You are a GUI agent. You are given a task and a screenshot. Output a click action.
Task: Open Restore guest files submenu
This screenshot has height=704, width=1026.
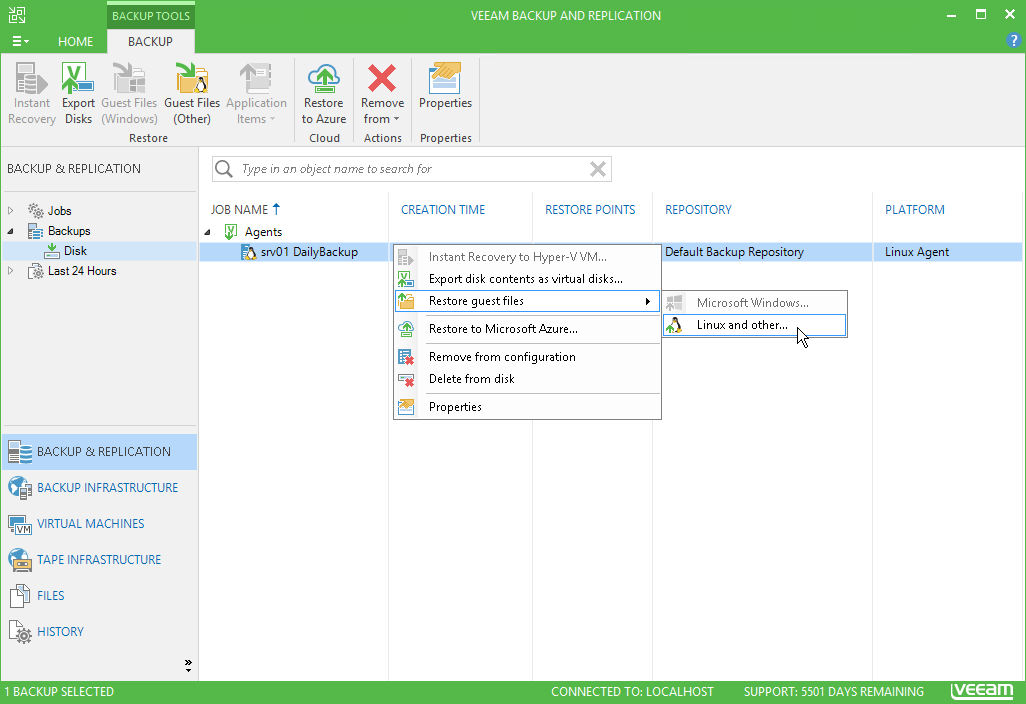[x=527, y=301]
